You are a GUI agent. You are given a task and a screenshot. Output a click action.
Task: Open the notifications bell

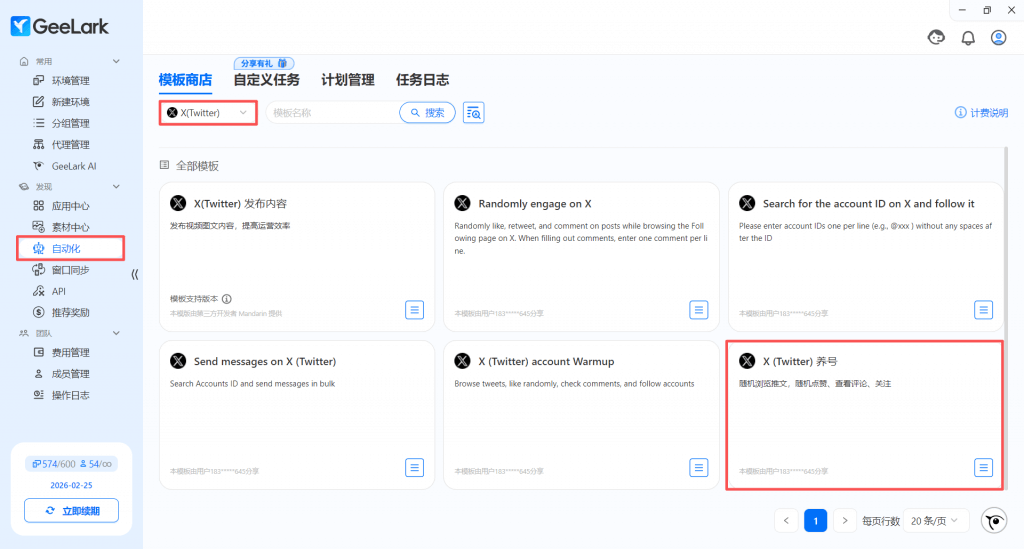(968, 37)
